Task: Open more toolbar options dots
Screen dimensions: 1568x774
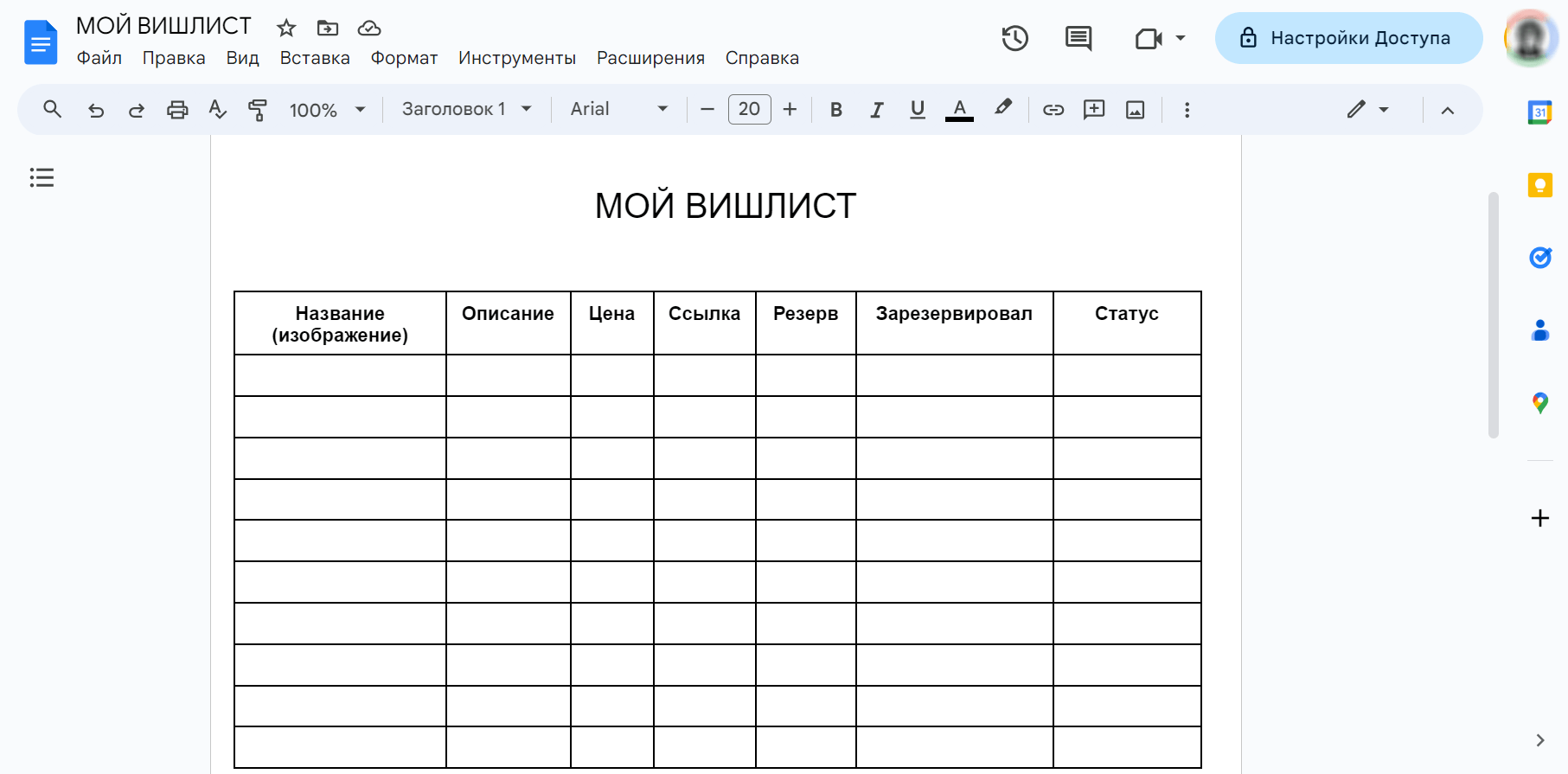Action: (x=1187, y=110)
